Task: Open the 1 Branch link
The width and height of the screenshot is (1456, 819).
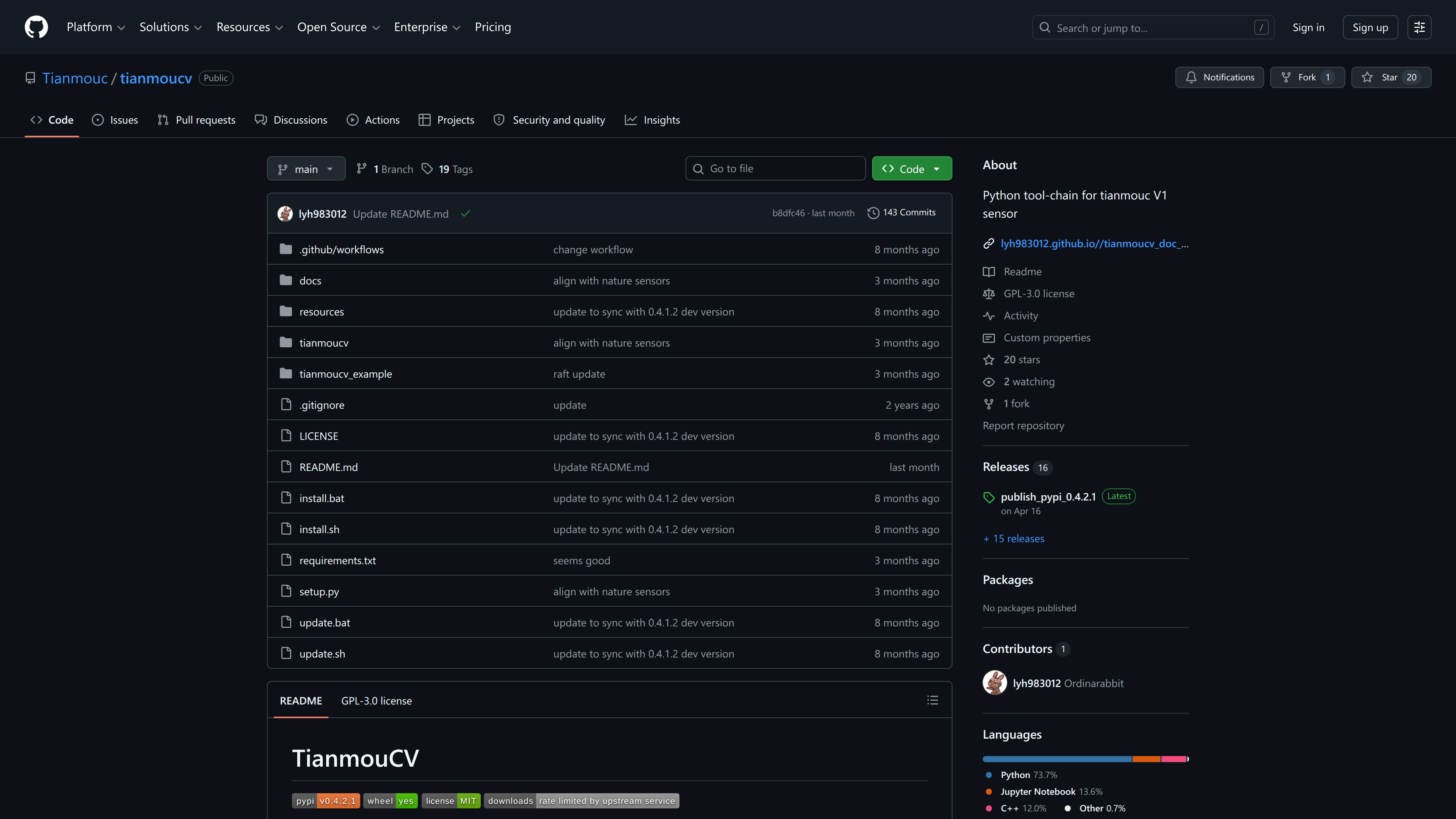Action: [x=385, y=169]
